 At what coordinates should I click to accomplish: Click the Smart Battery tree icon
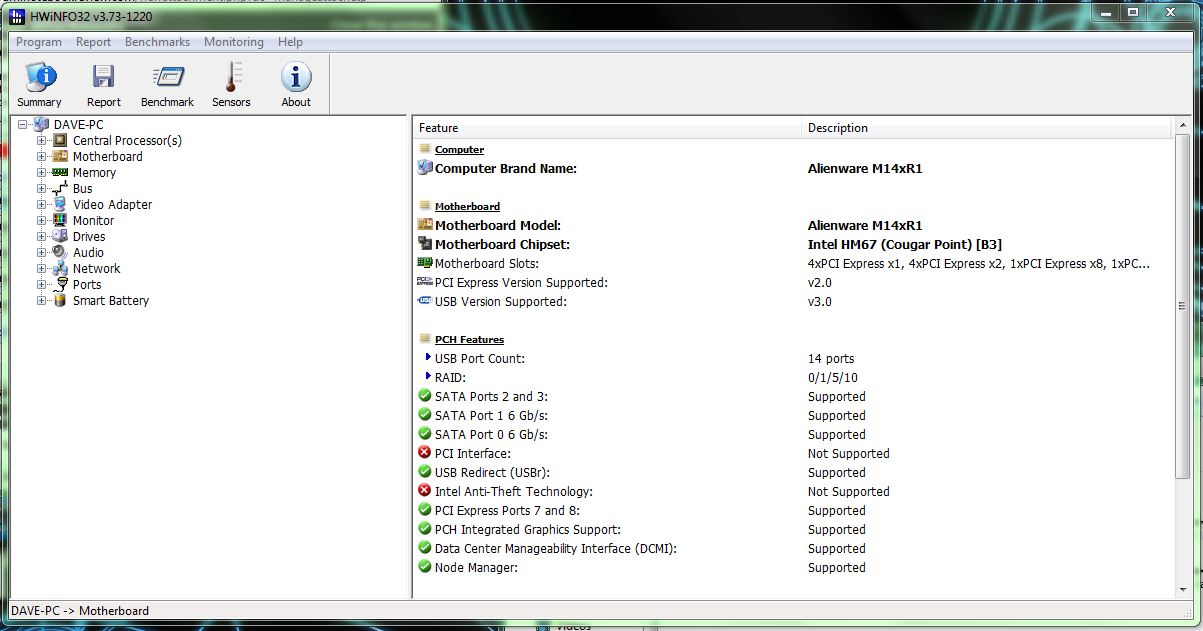click(x=60, y=301)
